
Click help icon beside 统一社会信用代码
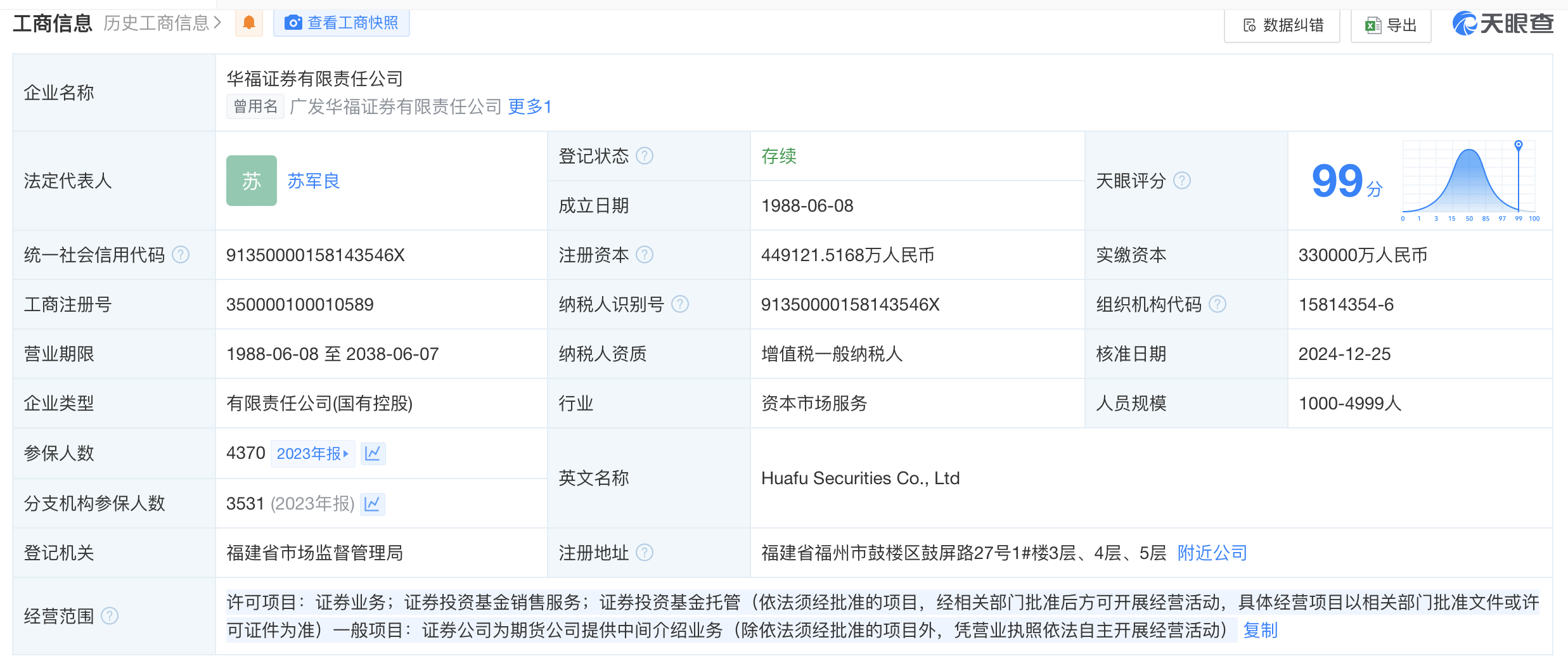tap(181, 255)
